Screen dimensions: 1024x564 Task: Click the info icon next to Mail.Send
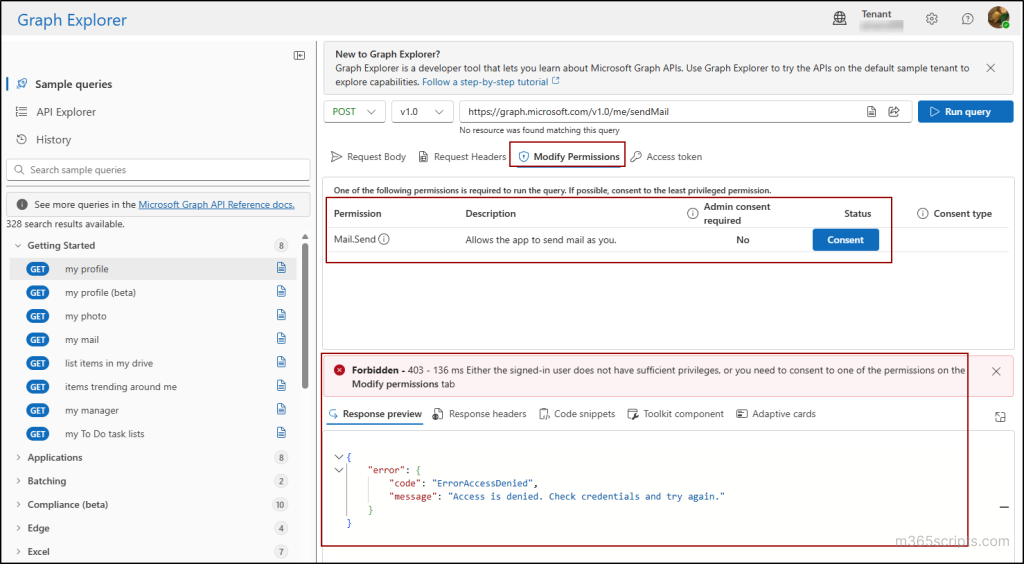point(384,239)
